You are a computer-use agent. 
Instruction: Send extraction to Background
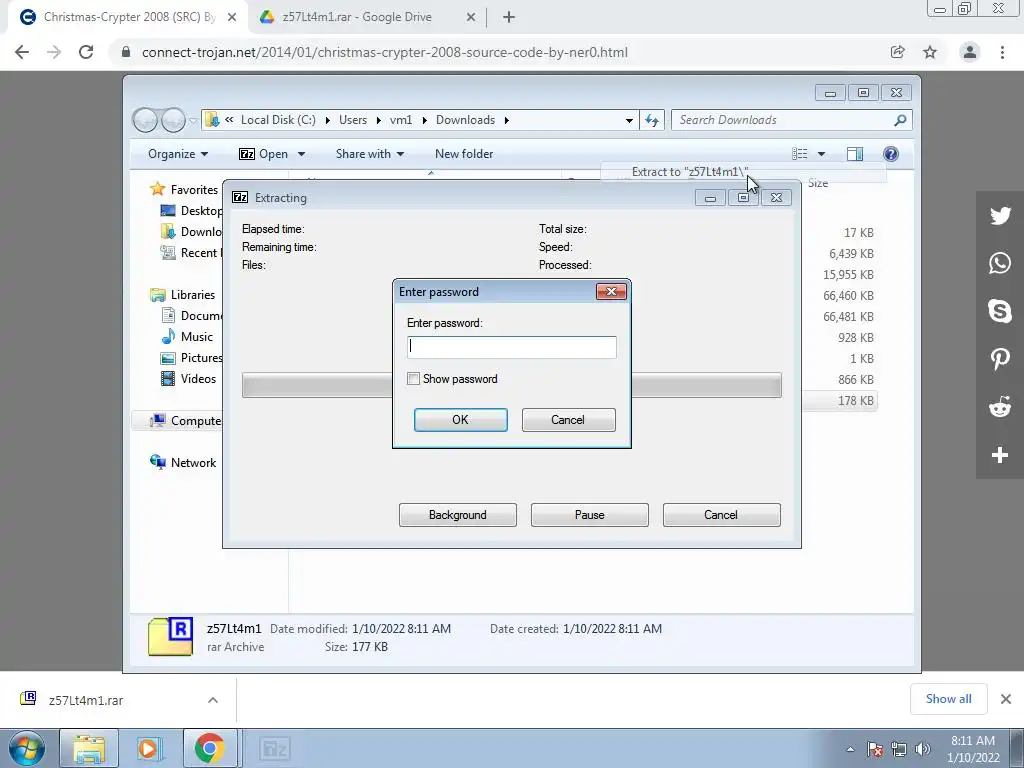coord(457,515)
